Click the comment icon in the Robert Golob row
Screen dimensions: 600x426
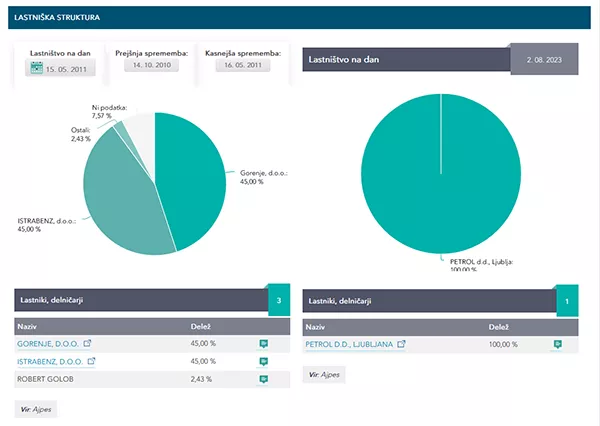point(264,379)
